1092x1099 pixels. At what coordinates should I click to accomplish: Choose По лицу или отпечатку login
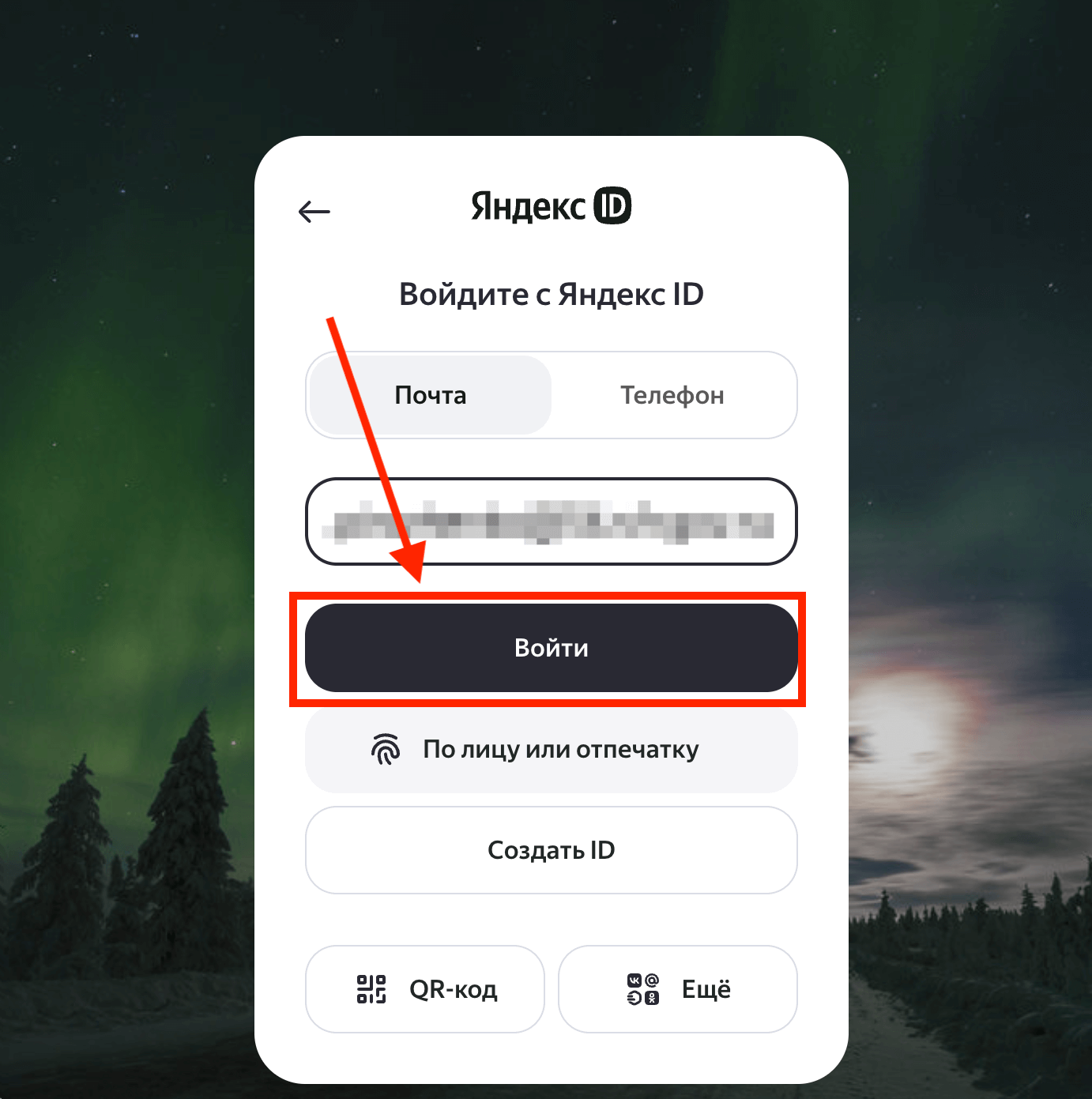pyautogui.click(x=552, y=749)
